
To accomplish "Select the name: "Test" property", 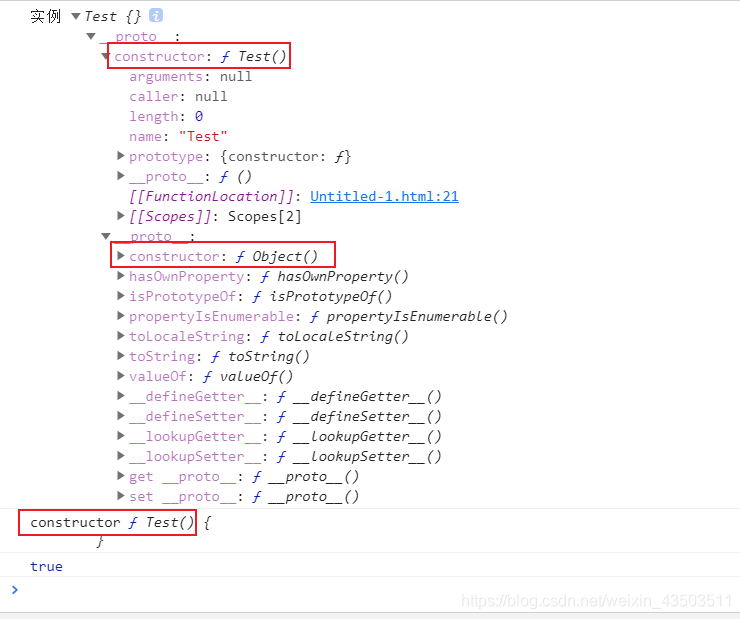I will [178, 136].
